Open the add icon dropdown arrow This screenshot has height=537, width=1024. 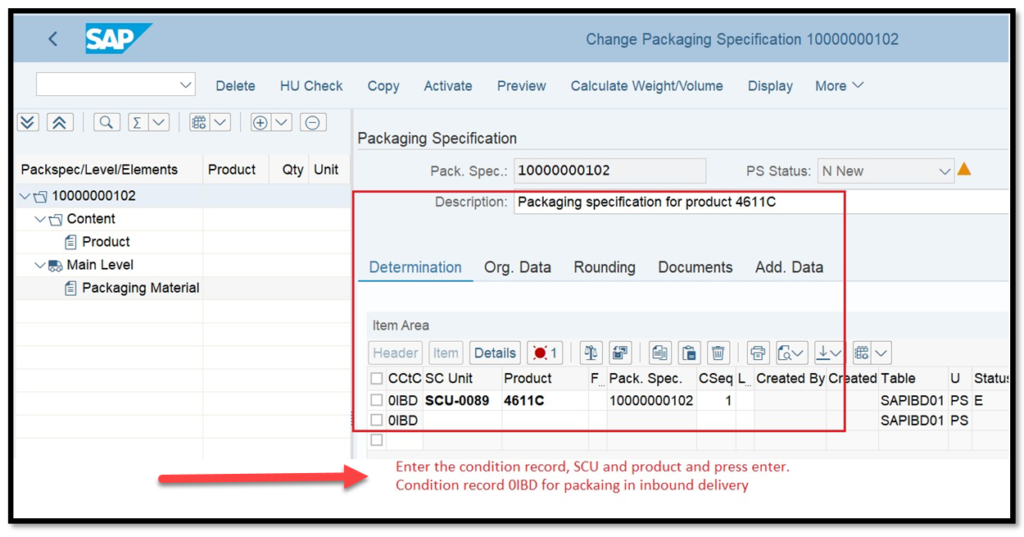point(281,122)
